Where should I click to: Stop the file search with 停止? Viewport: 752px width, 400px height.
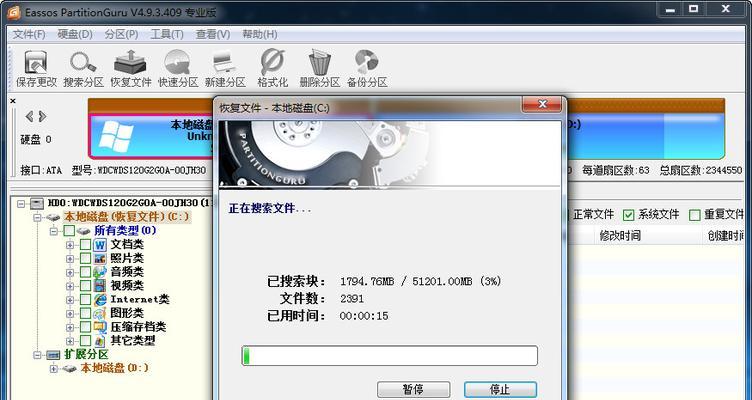(x=500, y=389)
